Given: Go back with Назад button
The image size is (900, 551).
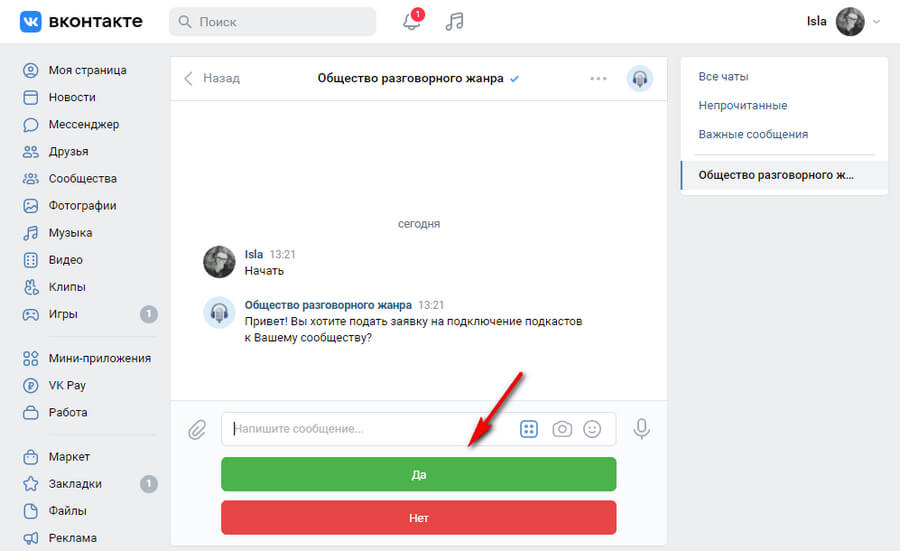Looking at the screenshot, I should pyautogui.click(x=212, y=78).
